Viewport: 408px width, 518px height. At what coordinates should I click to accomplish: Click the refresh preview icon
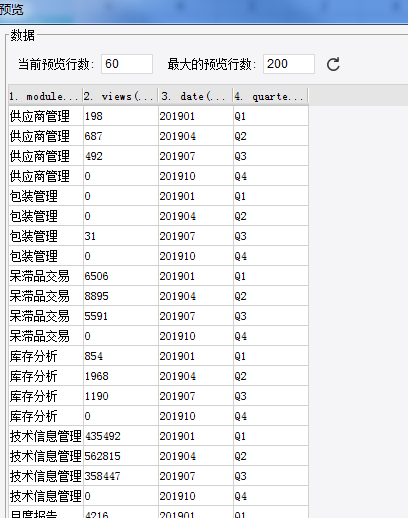[333, 64]
